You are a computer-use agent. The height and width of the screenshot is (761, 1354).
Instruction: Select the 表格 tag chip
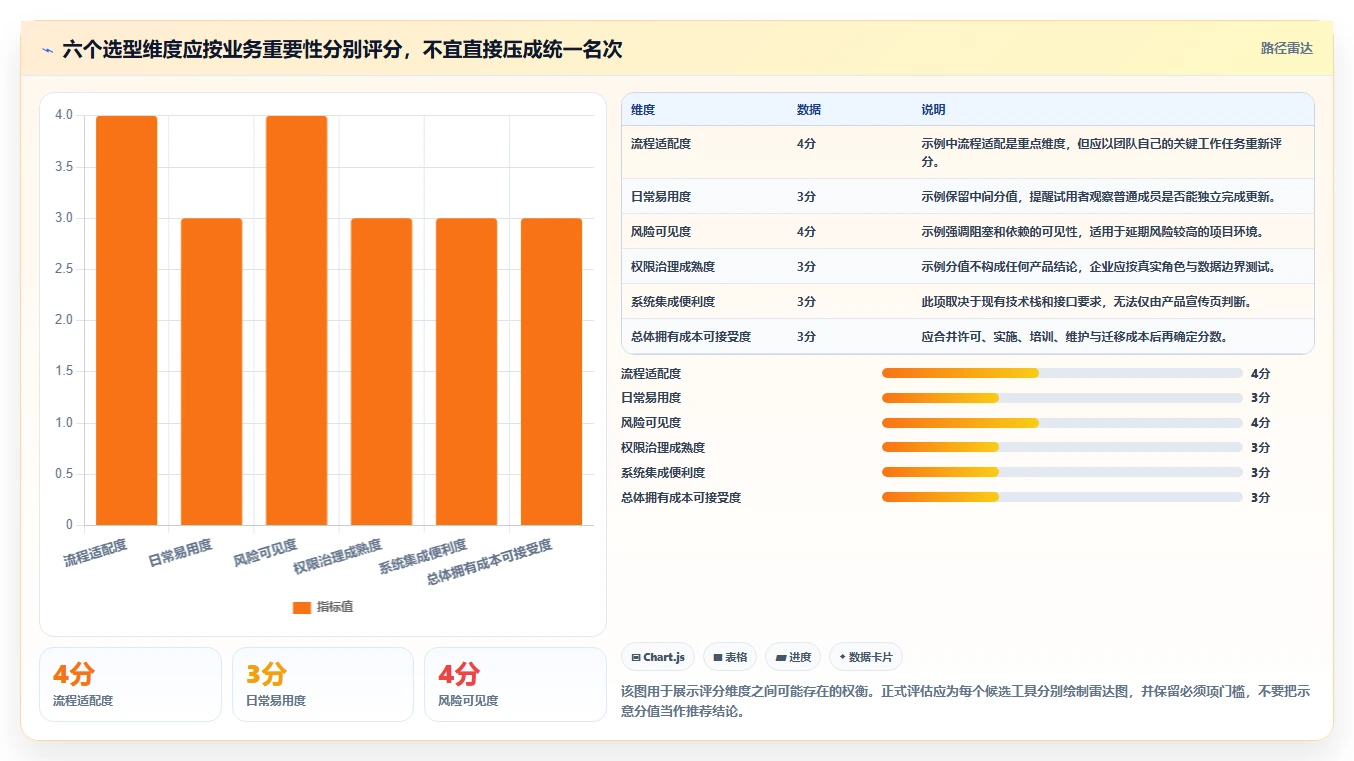point(730,657)
